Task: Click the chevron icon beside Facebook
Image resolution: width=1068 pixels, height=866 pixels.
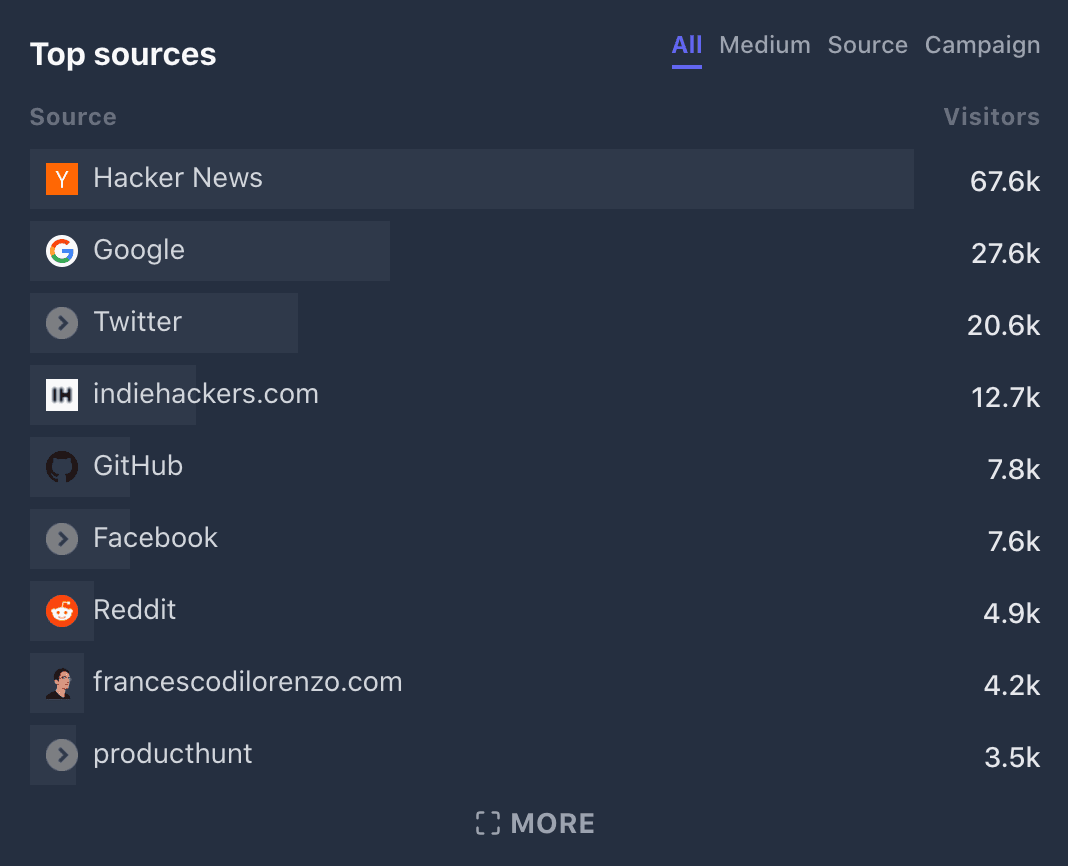Action: (62, 539)
